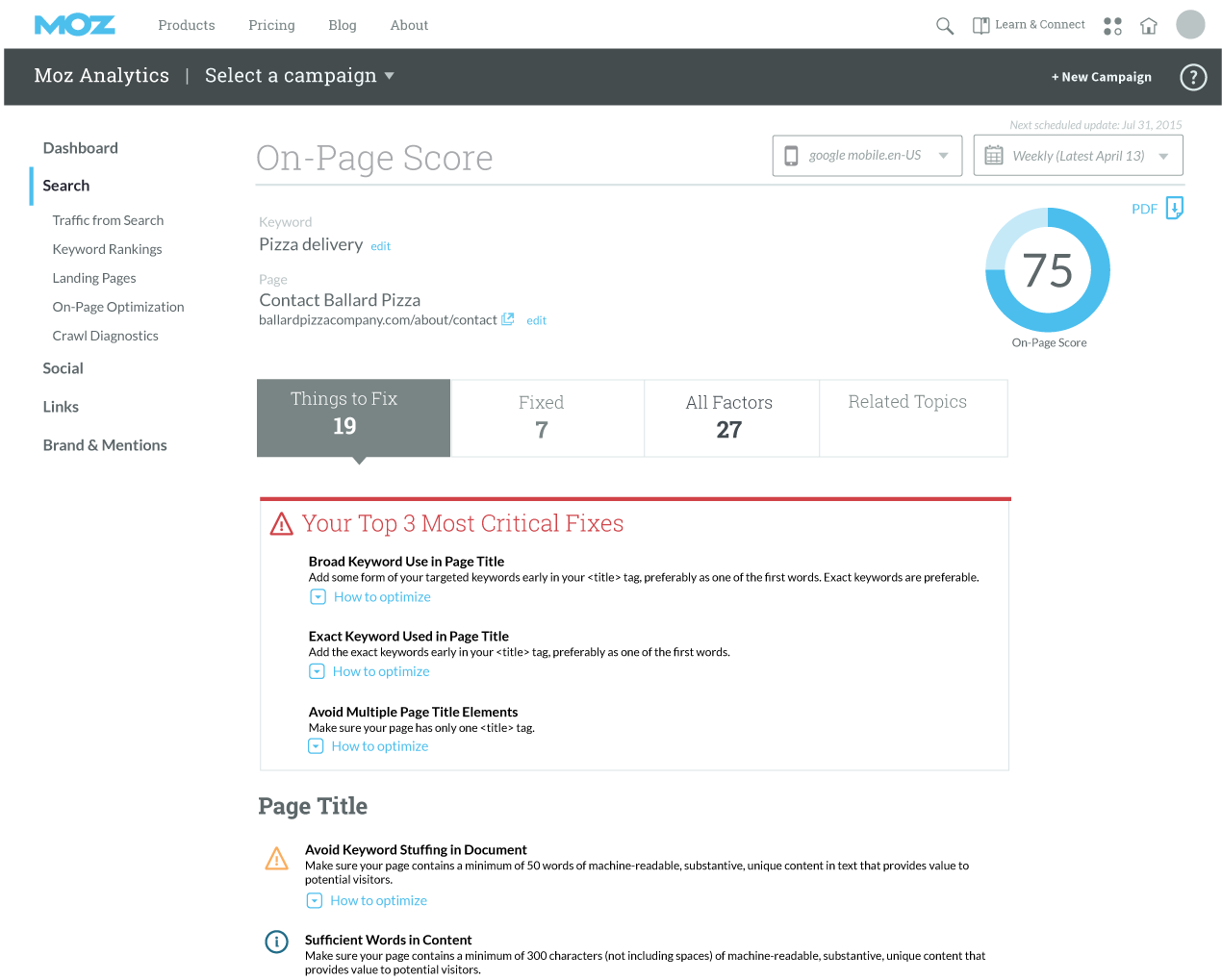Open the Select a campaign dropdown
The height and width of the screenshot is (980, 1222).
pos(299,76)
